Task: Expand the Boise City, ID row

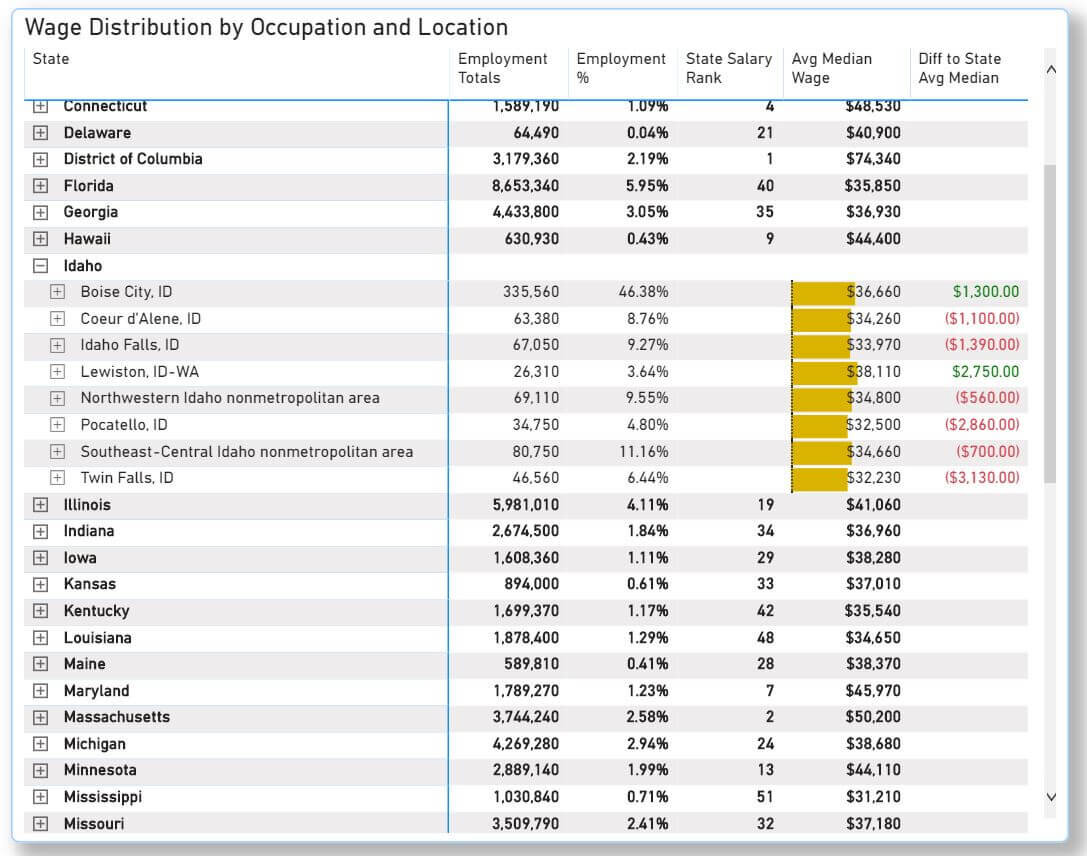Action: pos(58,292)
